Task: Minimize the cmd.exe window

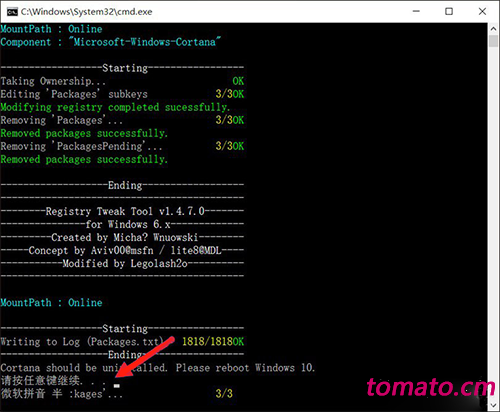Action: pyautogui.click(x=416, y=11)
